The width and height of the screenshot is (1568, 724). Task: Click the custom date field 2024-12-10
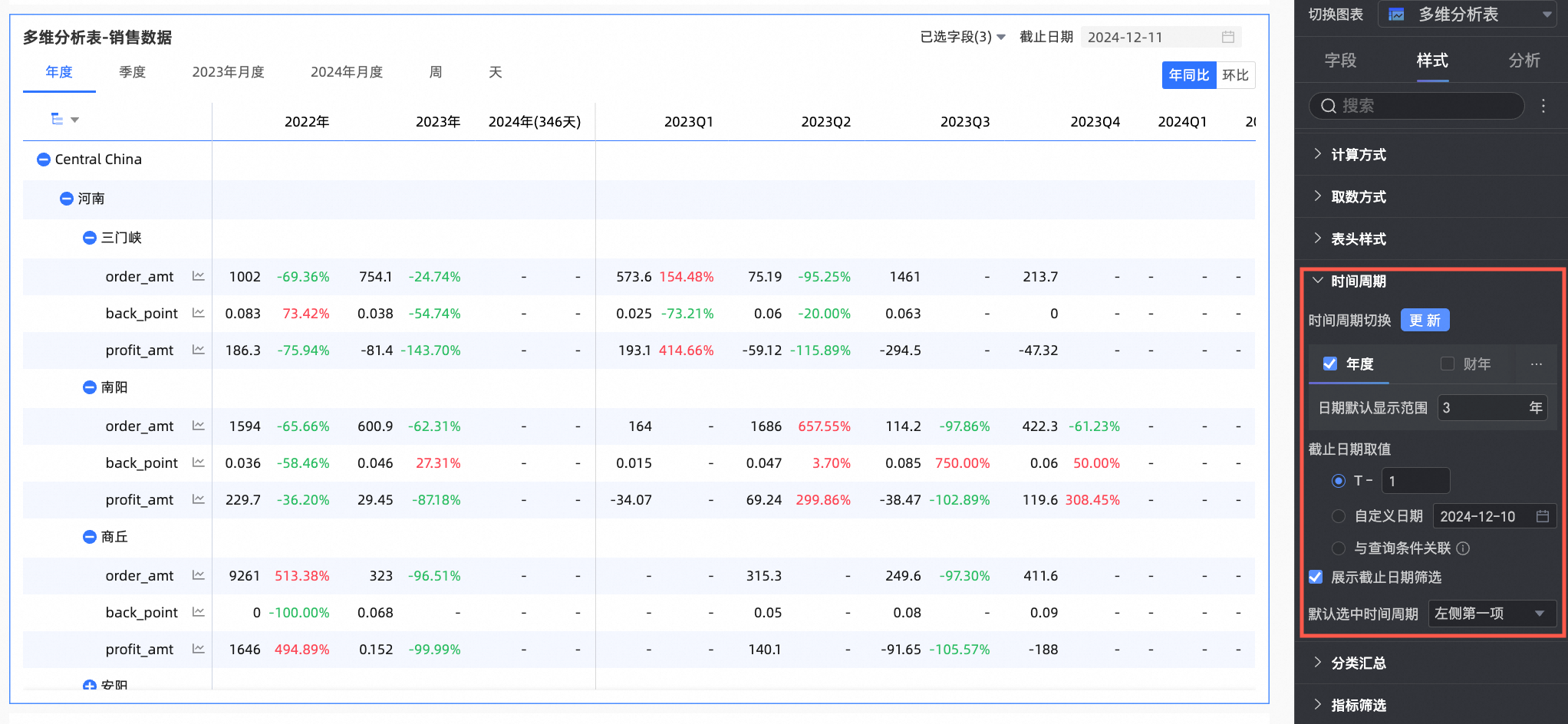[x=1494, y=516]
